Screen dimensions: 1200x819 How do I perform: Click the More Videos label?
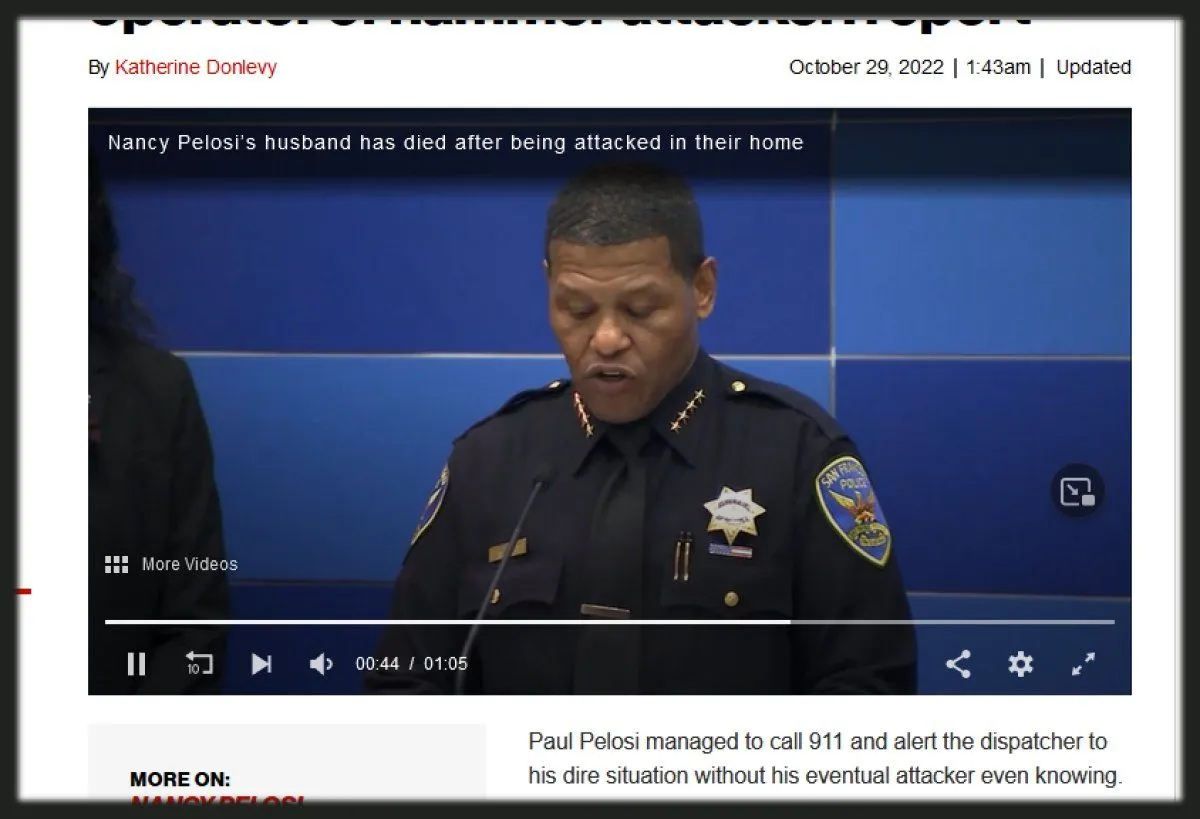pyautogui.click(x=189, y=564)
